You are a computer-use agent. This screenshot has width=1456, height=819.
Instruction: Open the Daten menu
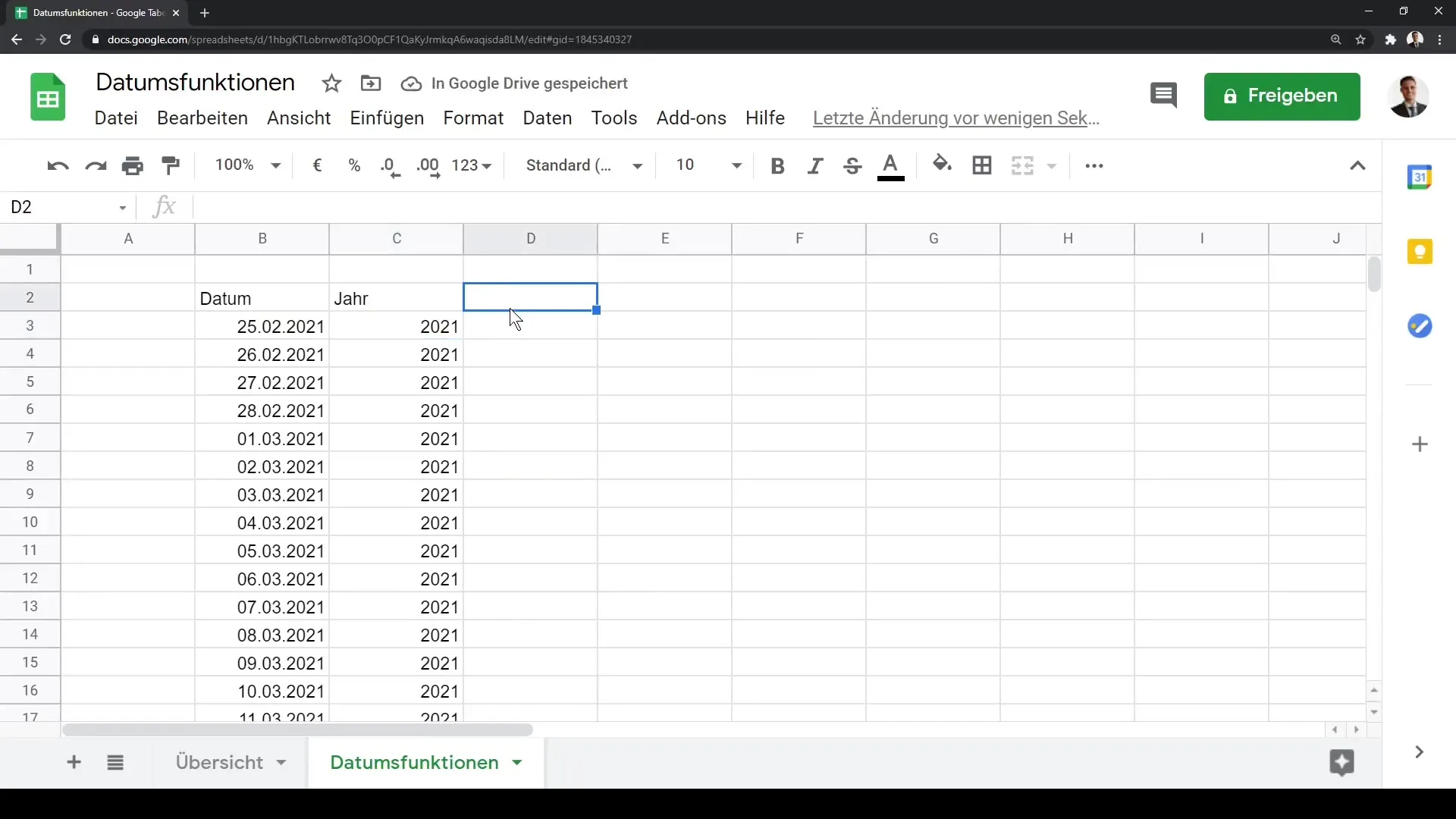[548, 118]
